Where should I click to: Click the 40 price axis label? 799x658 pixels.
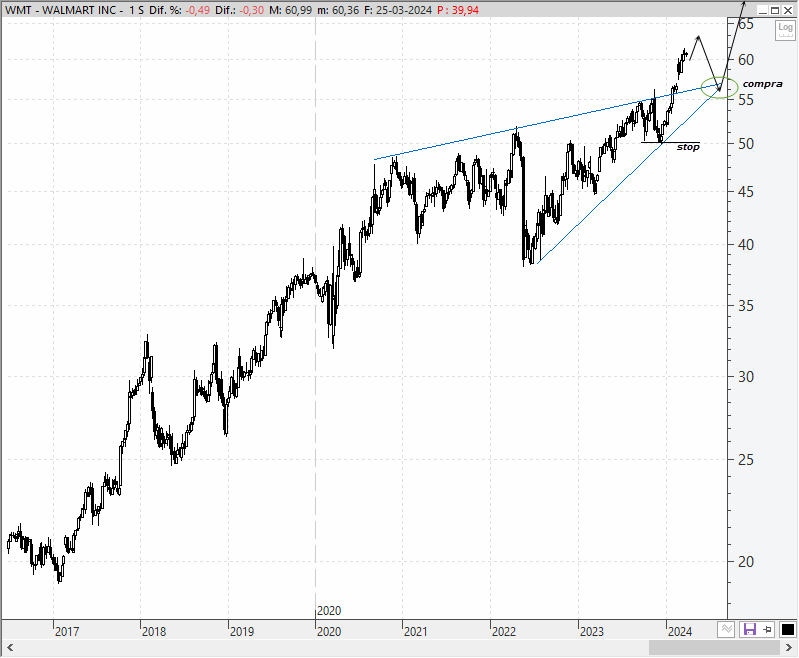(x=746, y=245)
